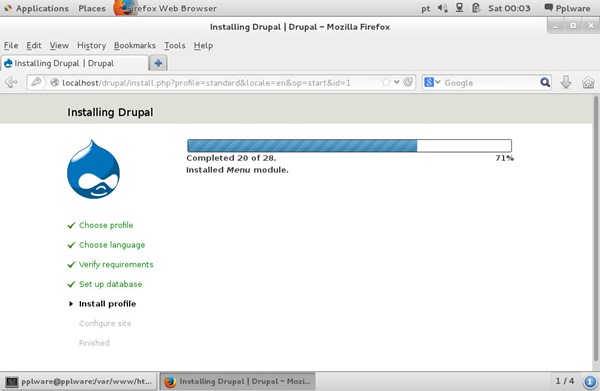
Task: Click the Installing Drupal page heading
Action: click(110, 112)
